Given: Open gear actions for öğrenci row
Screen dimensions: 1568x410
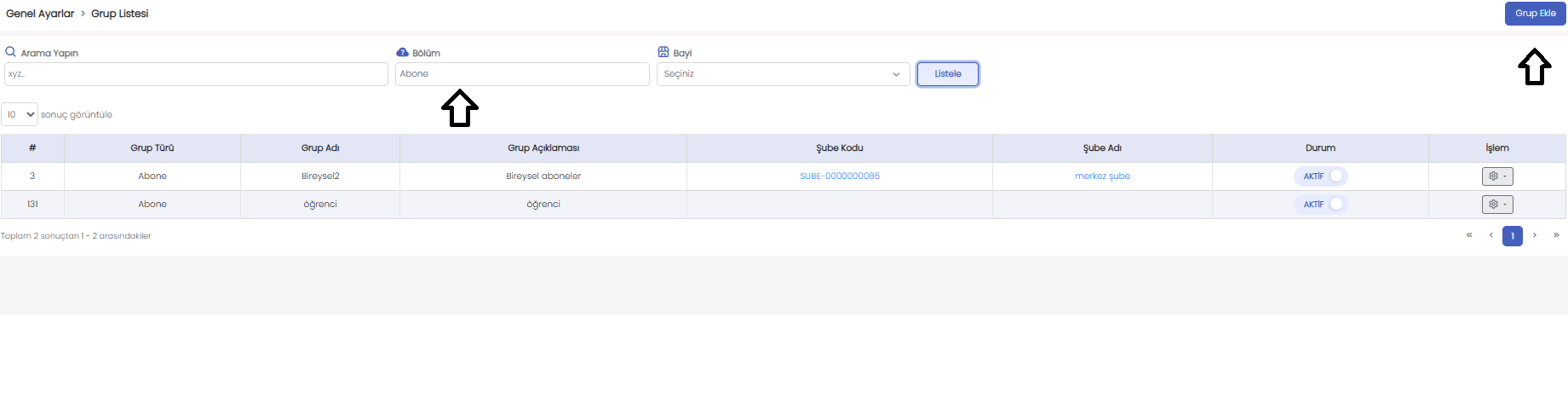Looking at the screenshot, I should click(1496, 205).
